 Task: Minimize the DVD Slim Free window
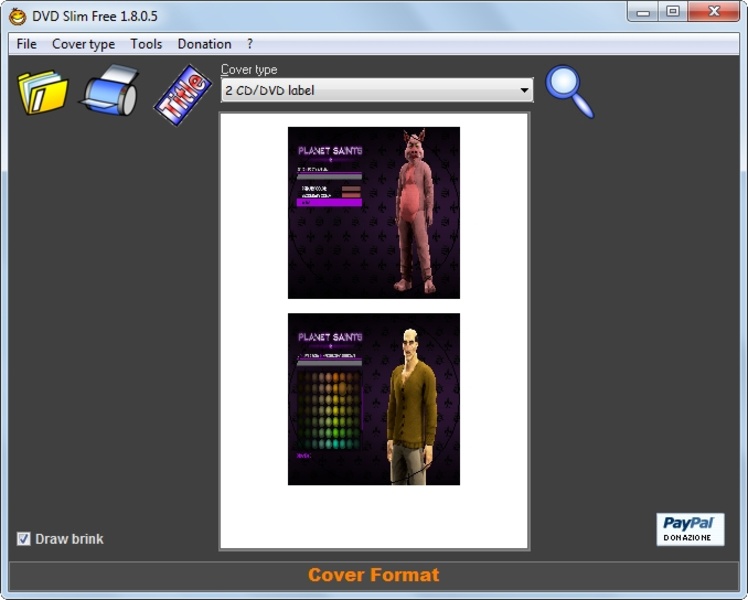point(643,12)
